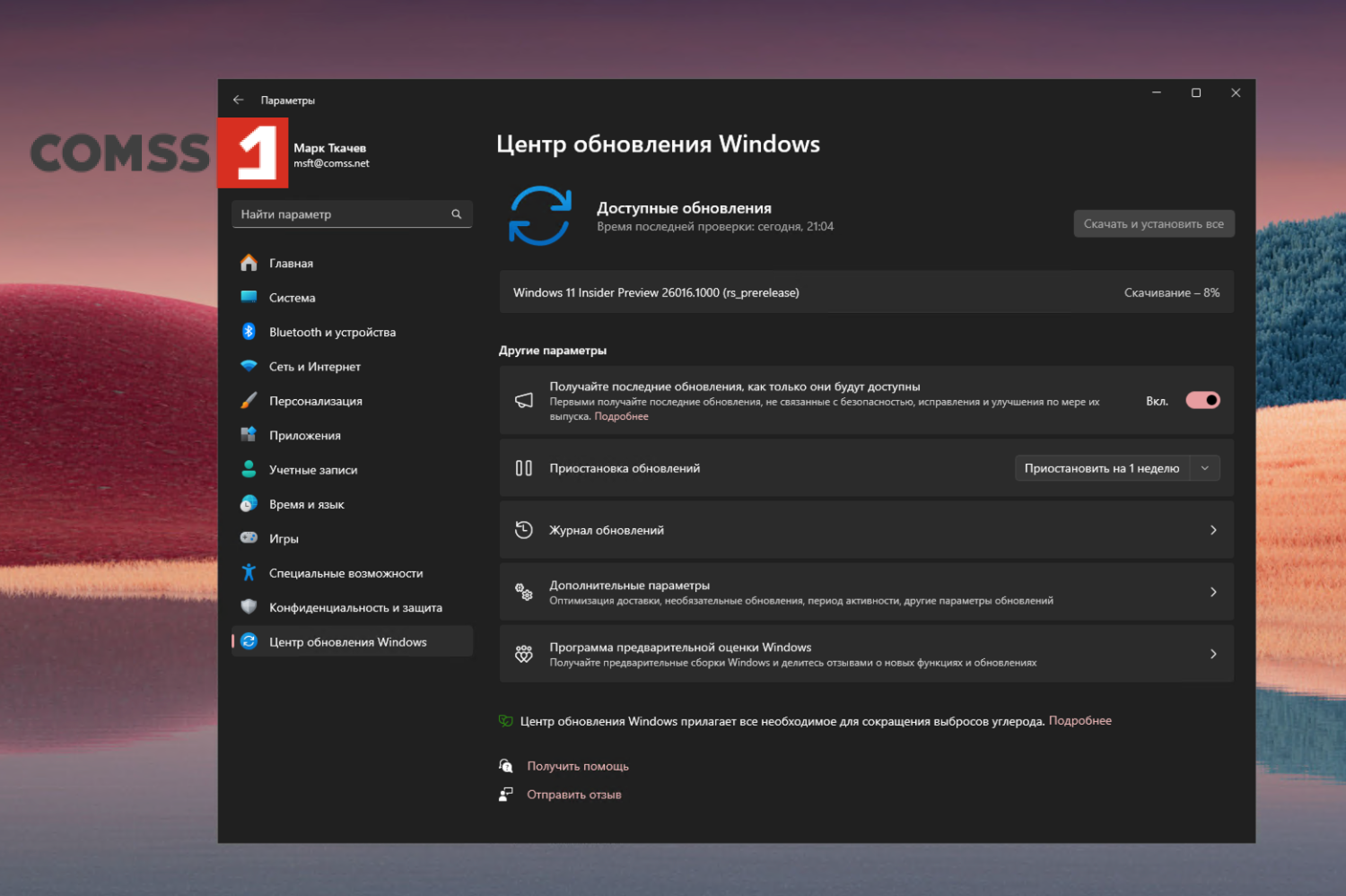
Task: Open the Приостановить на 1 неделю dropdown
Action: [1206, 467]
